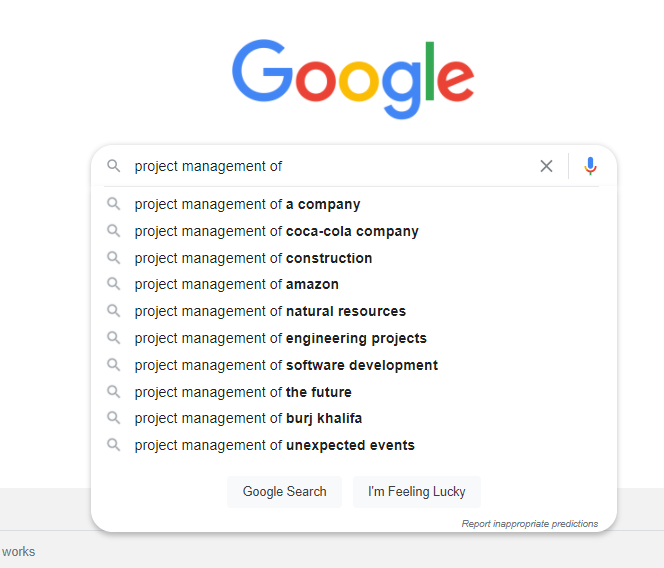The image size is (664, 568).
Task: Open the 'works' footer link
Action: pyautogui.click(x=18, y=551)
